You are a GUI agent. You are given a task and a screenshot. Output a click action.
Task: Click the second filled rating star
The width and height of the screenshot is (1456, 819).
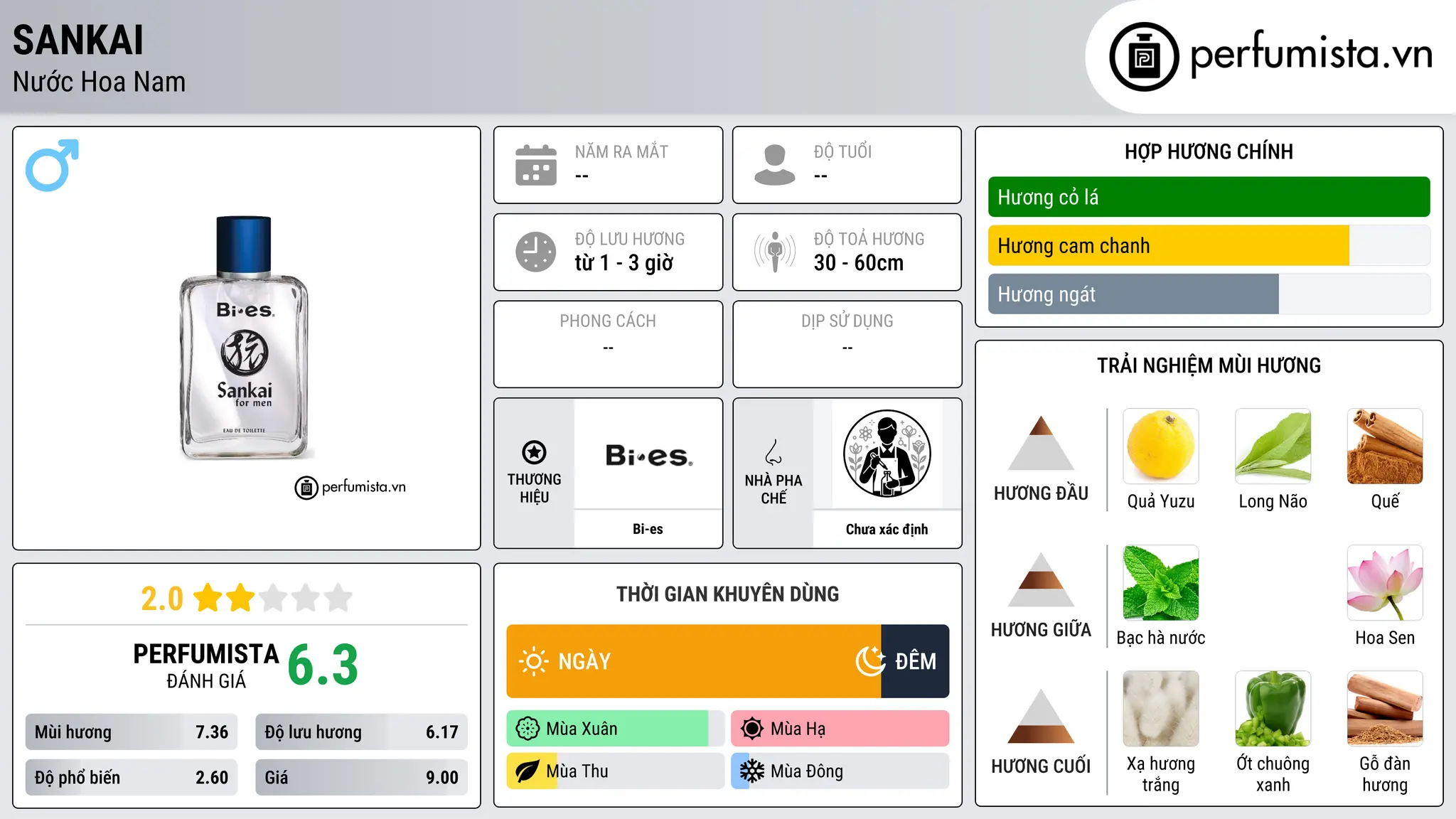point(240,598)
